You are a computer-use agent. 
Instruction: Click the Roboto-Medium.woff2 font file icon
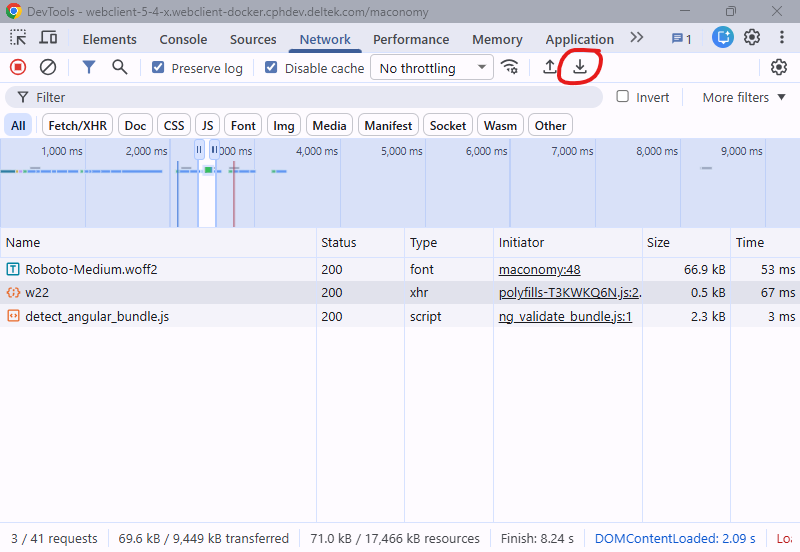pos(13,269)
